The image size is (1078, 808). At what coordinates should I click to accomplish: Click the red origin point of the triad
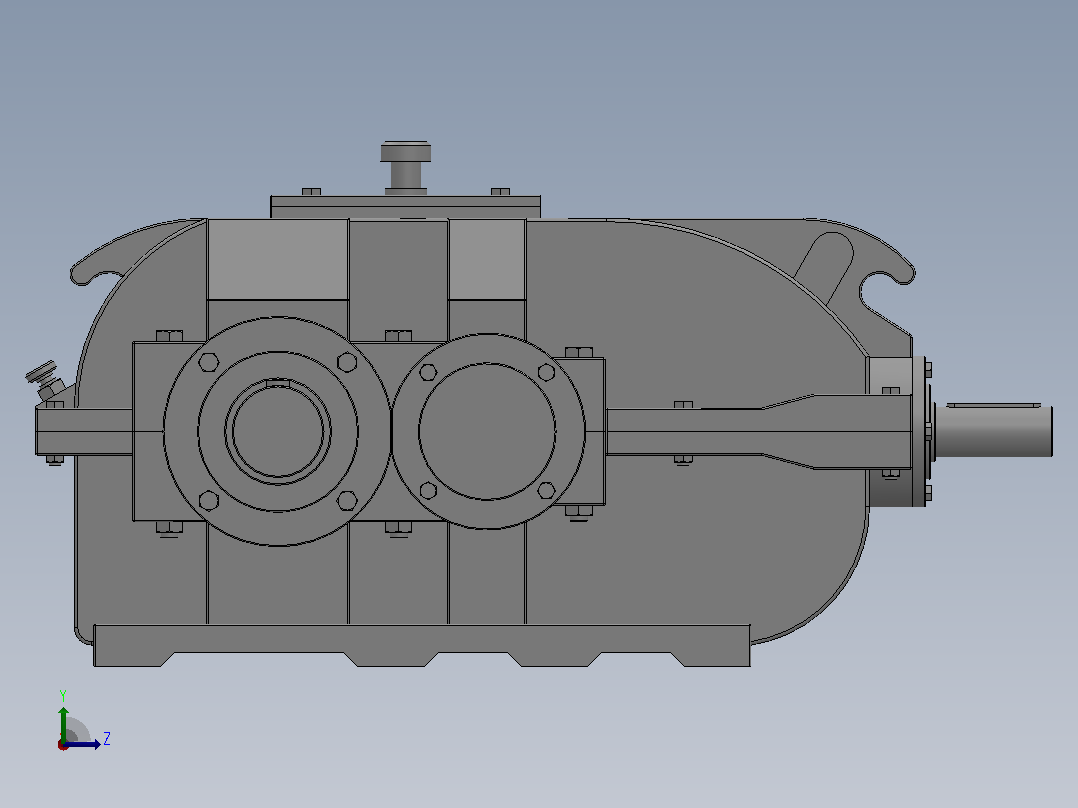click(63, 745)
